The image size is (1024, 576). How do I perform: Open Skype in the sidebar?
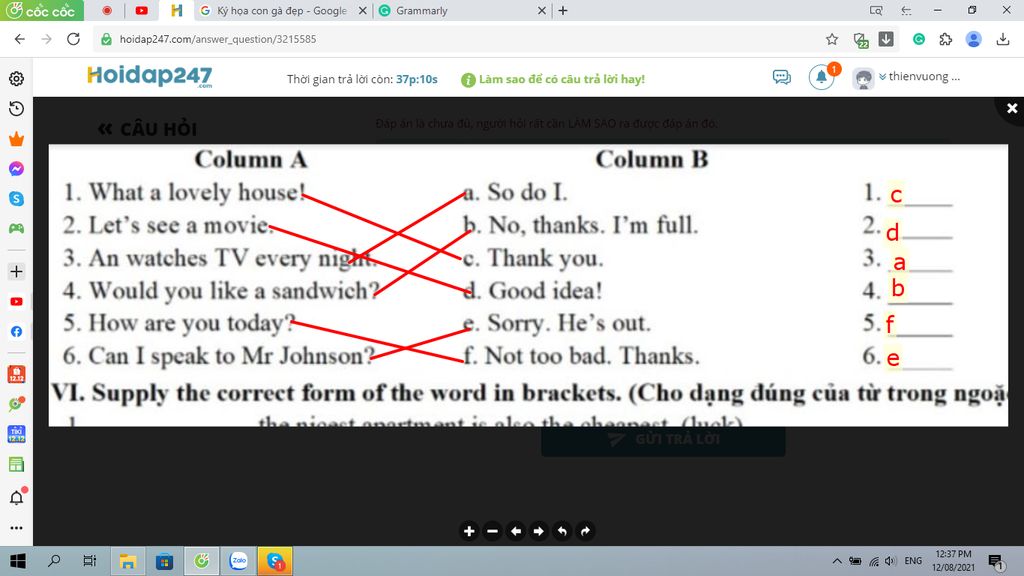[x=16, y=199]
